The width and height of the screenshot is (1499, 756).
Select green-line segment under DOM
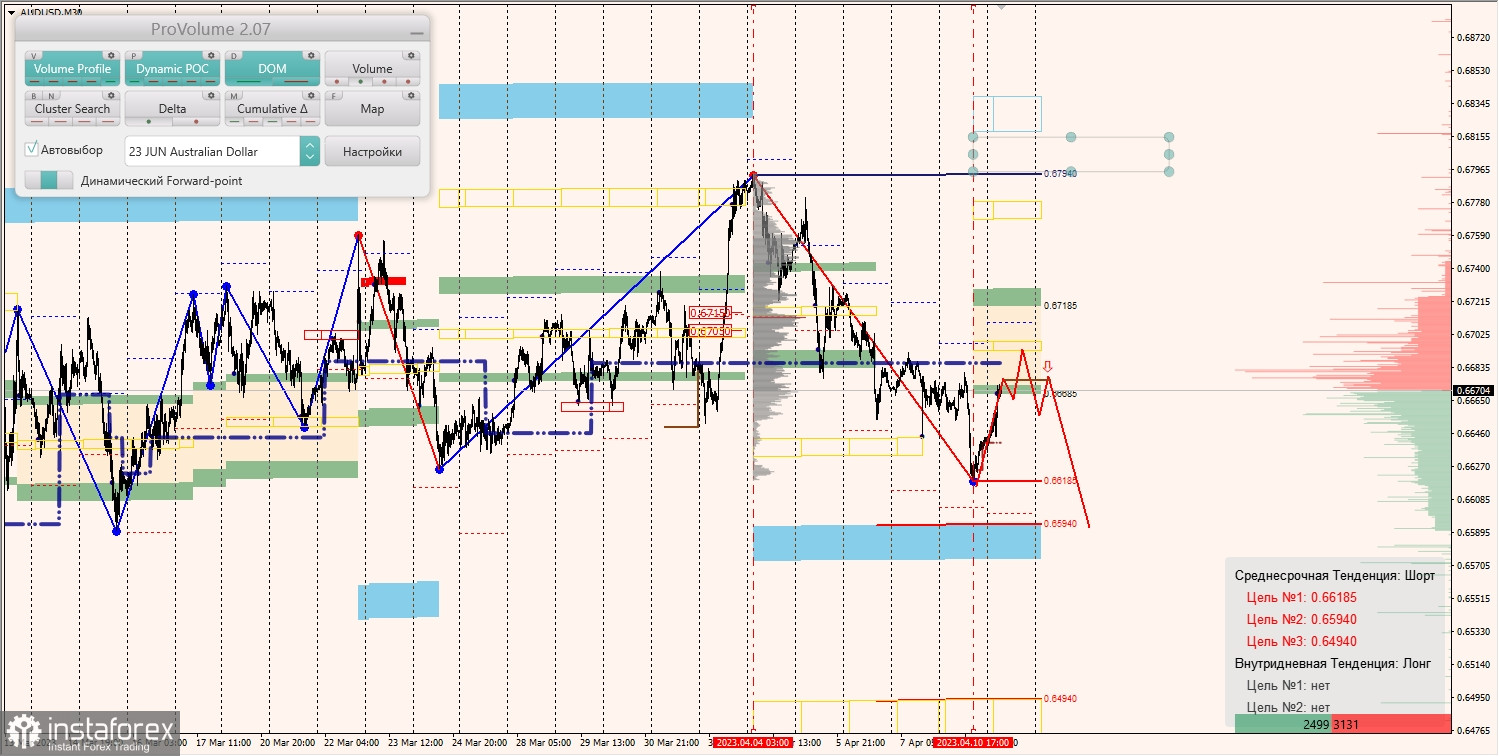click(x=248, y=82)
